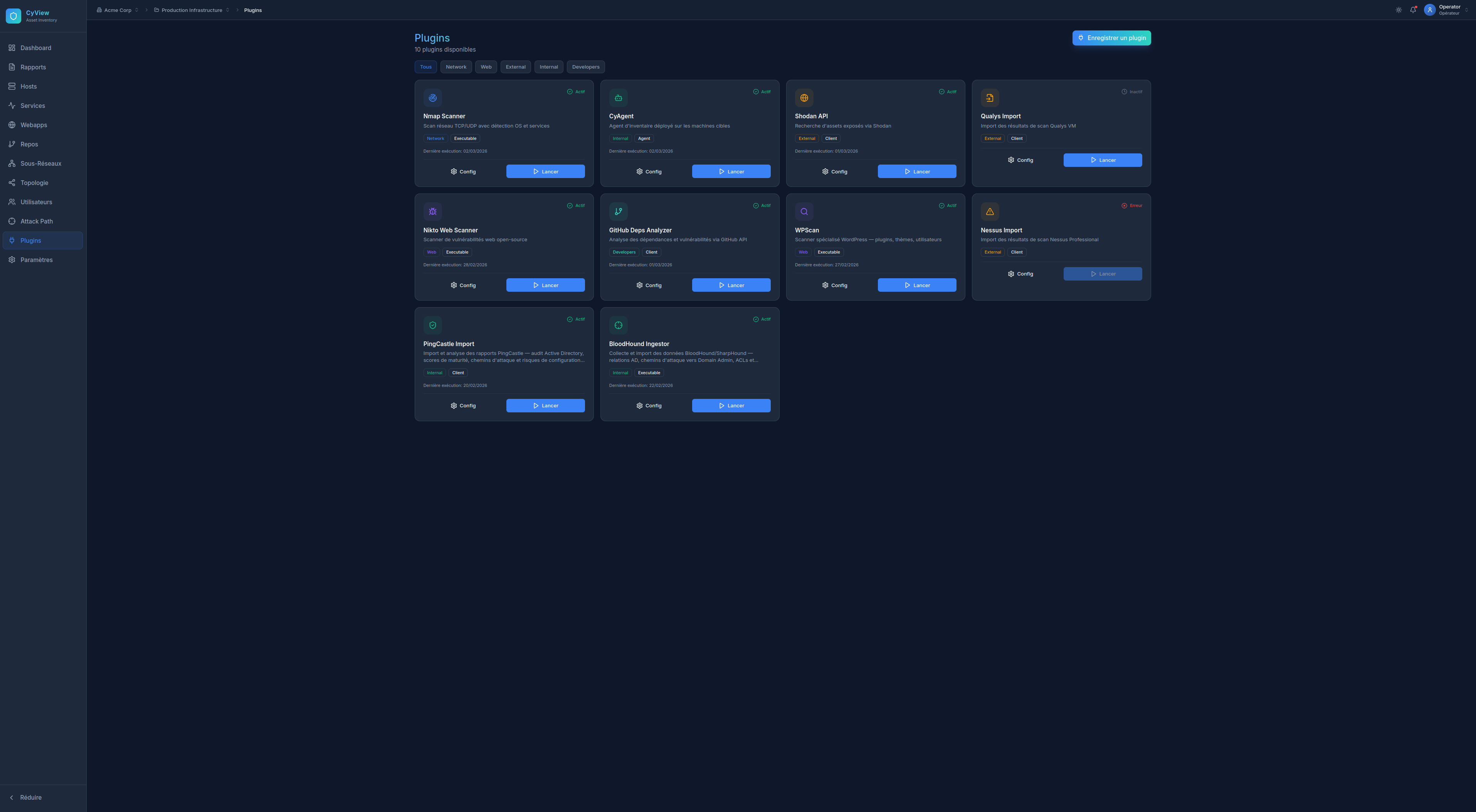1476x812 pixels.
Task: Click the CyView shield logo
Action: (x=13, y=16)
